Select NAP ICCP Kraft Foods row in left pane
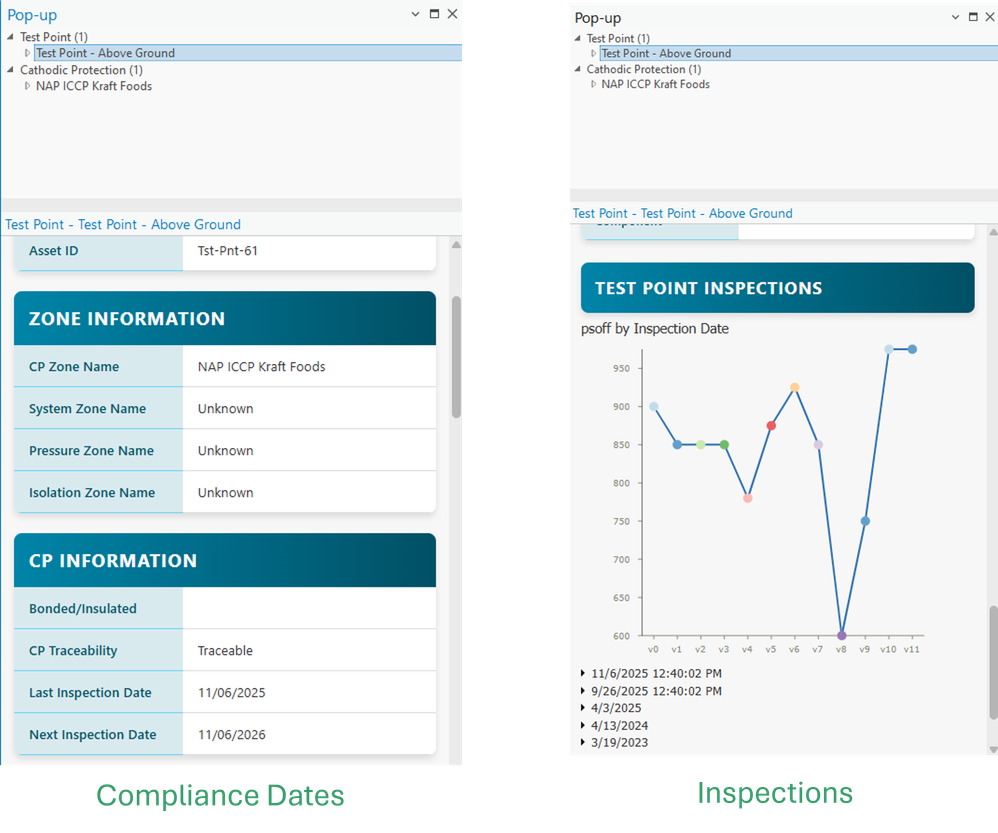This screenshot has height=833, width=998. 94,86
